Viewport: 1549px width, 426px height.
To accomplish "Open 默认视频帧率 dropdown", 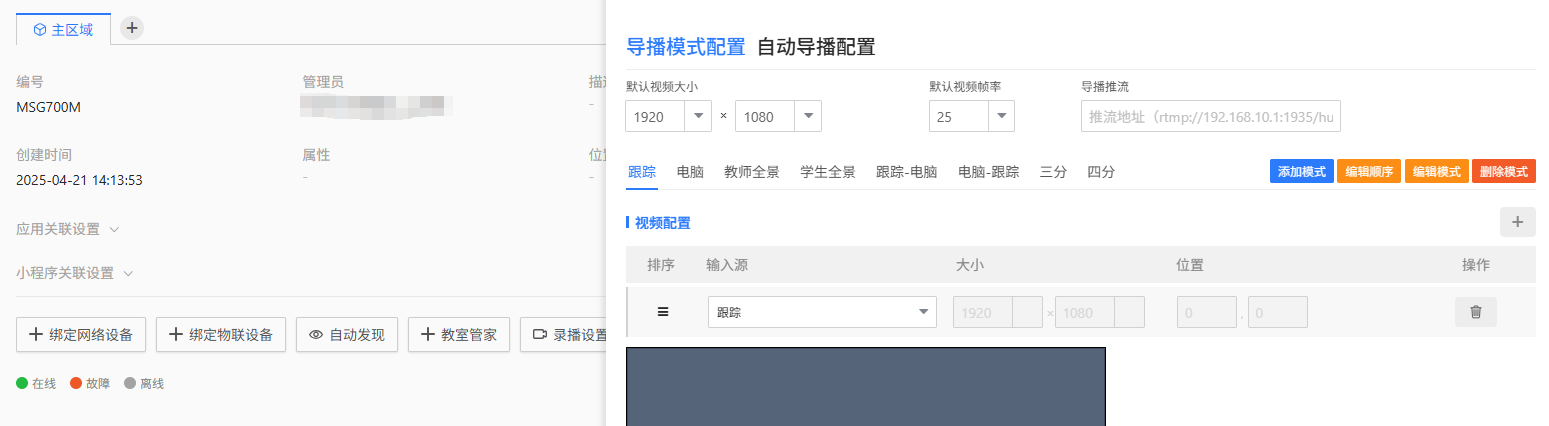I will [1000, 117].
